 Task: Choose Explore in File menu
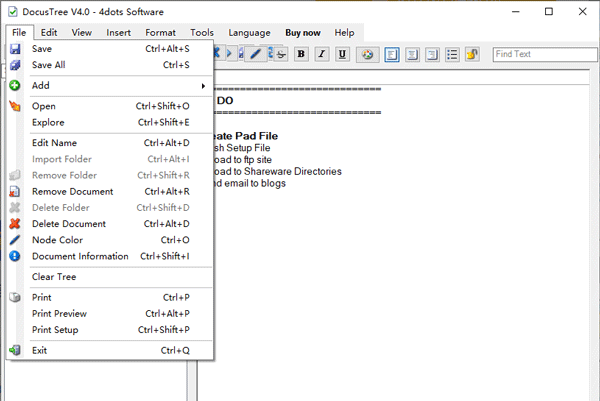(110, 122)
